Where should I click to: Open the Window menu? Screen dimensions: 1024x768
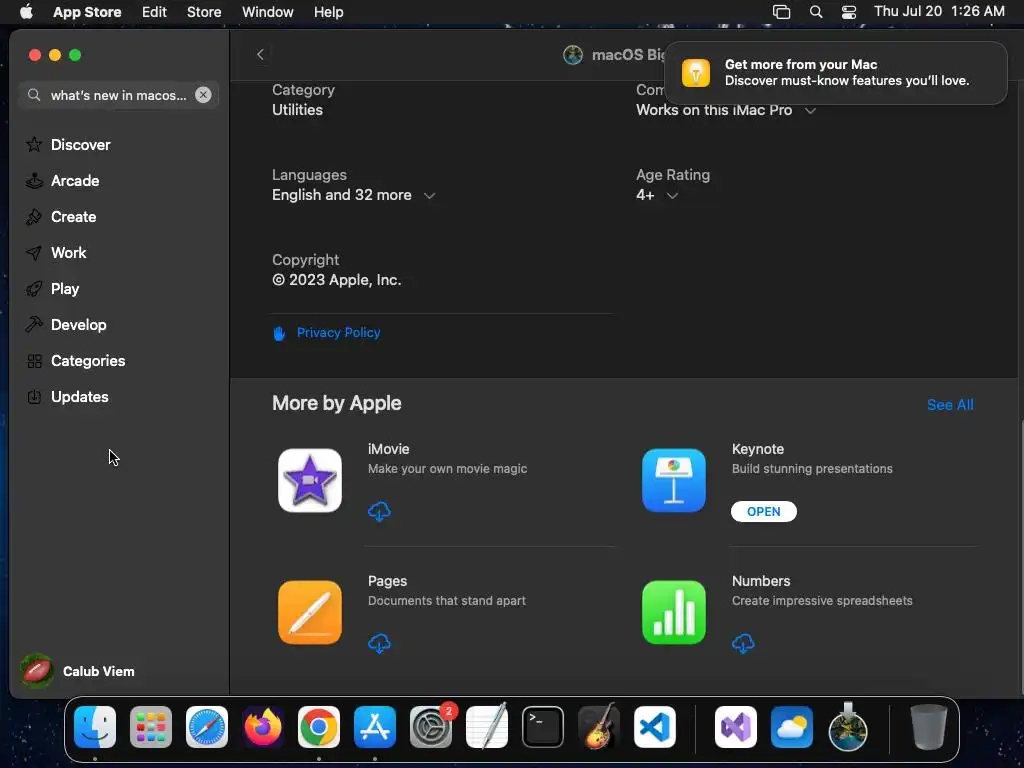coord(268,12)
